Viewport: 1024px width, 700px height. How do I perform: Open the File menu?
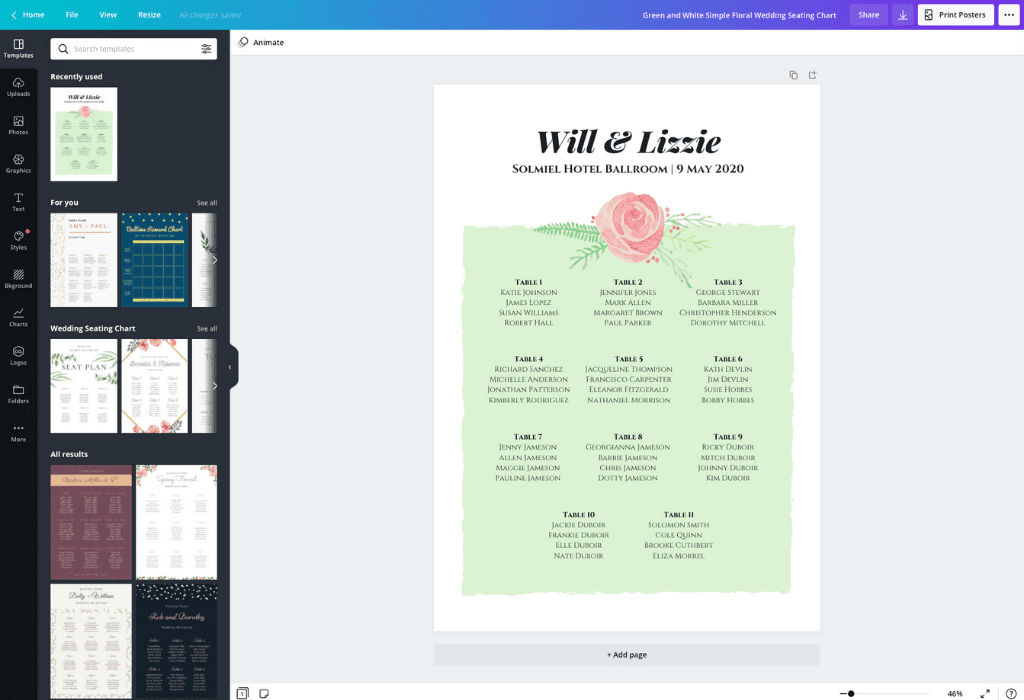[71, 14]
